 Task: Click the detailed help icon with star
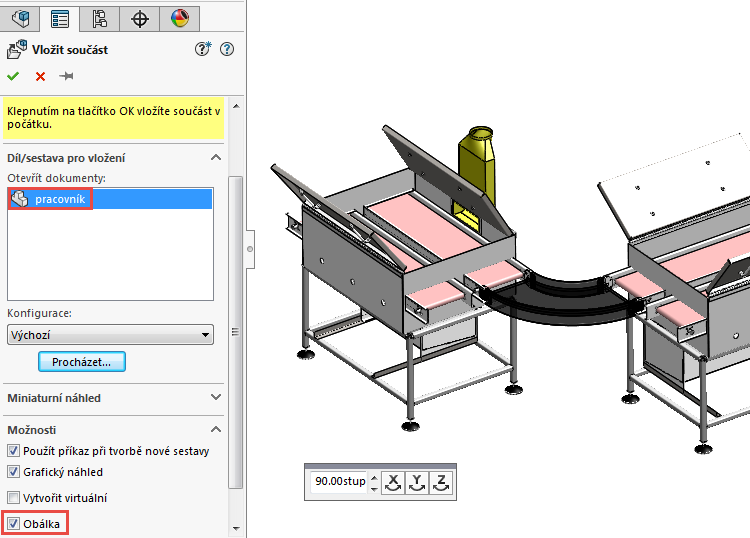tap(203, 48)
